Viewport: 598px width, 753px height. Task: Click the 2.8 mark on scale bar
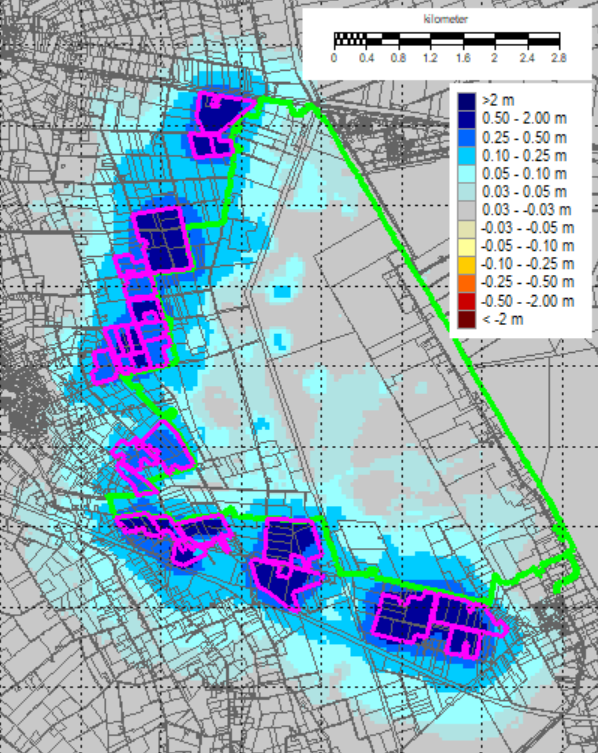[x=559, y=58]
